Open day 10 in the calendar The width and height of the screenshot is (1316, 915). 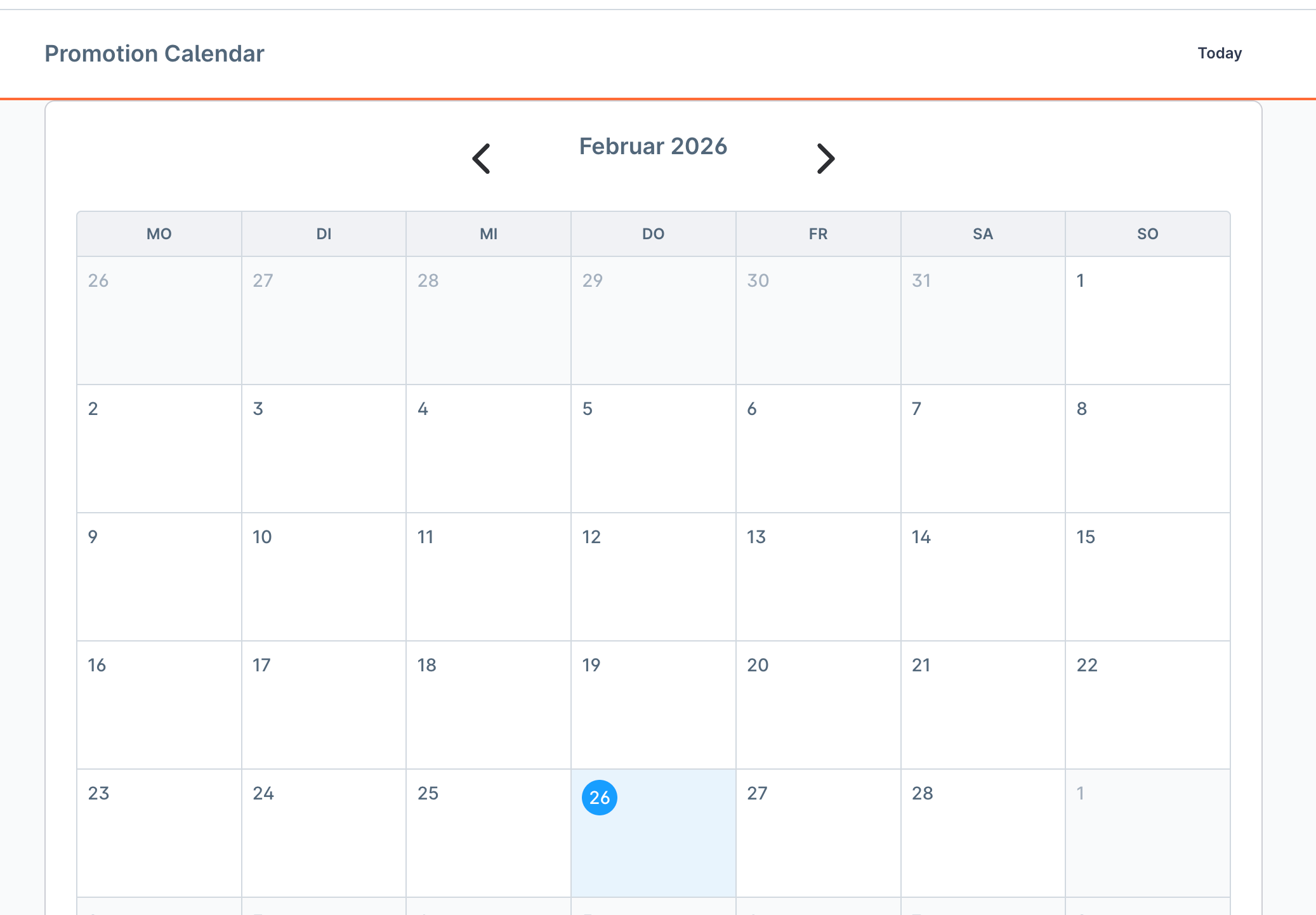click(324, 576)
